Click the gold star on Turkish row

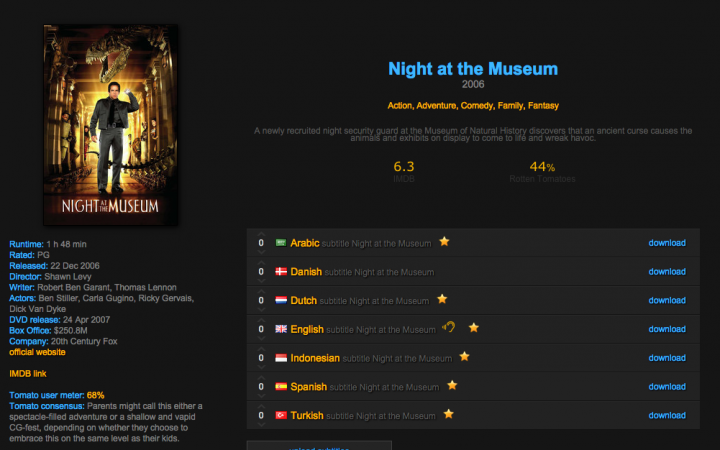pos(448,414)
